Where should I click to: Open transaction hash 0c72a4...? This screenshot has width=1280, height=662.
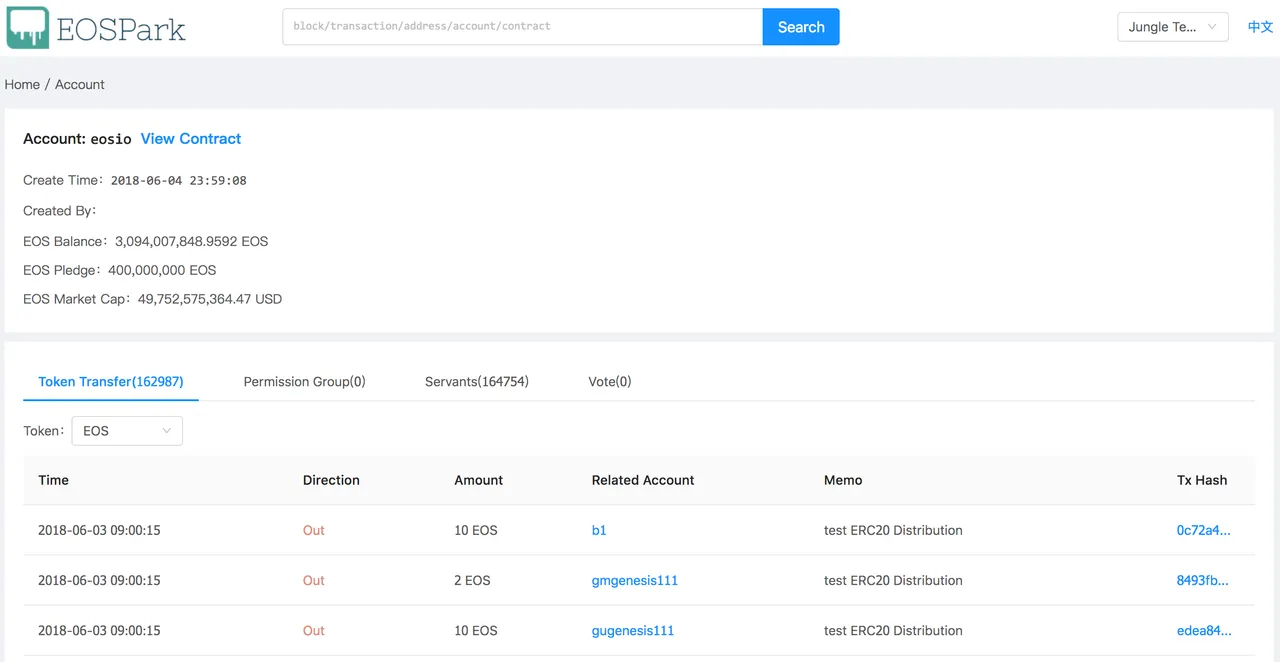click(1204, 531)
